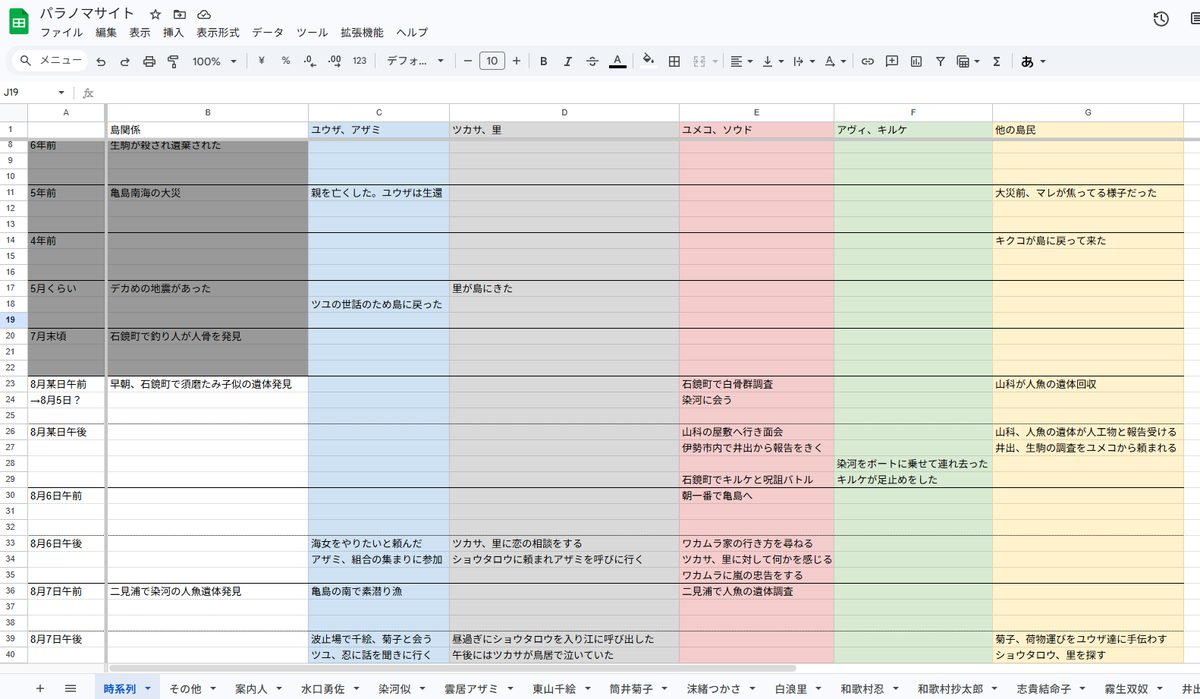Open version history clock icon
This screenshot has width=1200, height=699.
click(x=1161, y=19)
